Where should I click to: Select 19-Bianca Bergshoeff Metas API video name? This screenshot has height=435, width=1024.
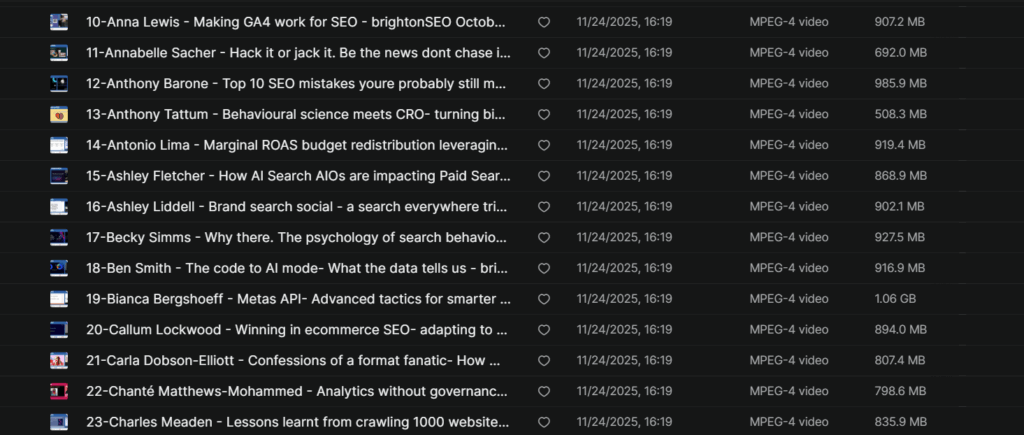pyautogui.click(x=298, y=299)
